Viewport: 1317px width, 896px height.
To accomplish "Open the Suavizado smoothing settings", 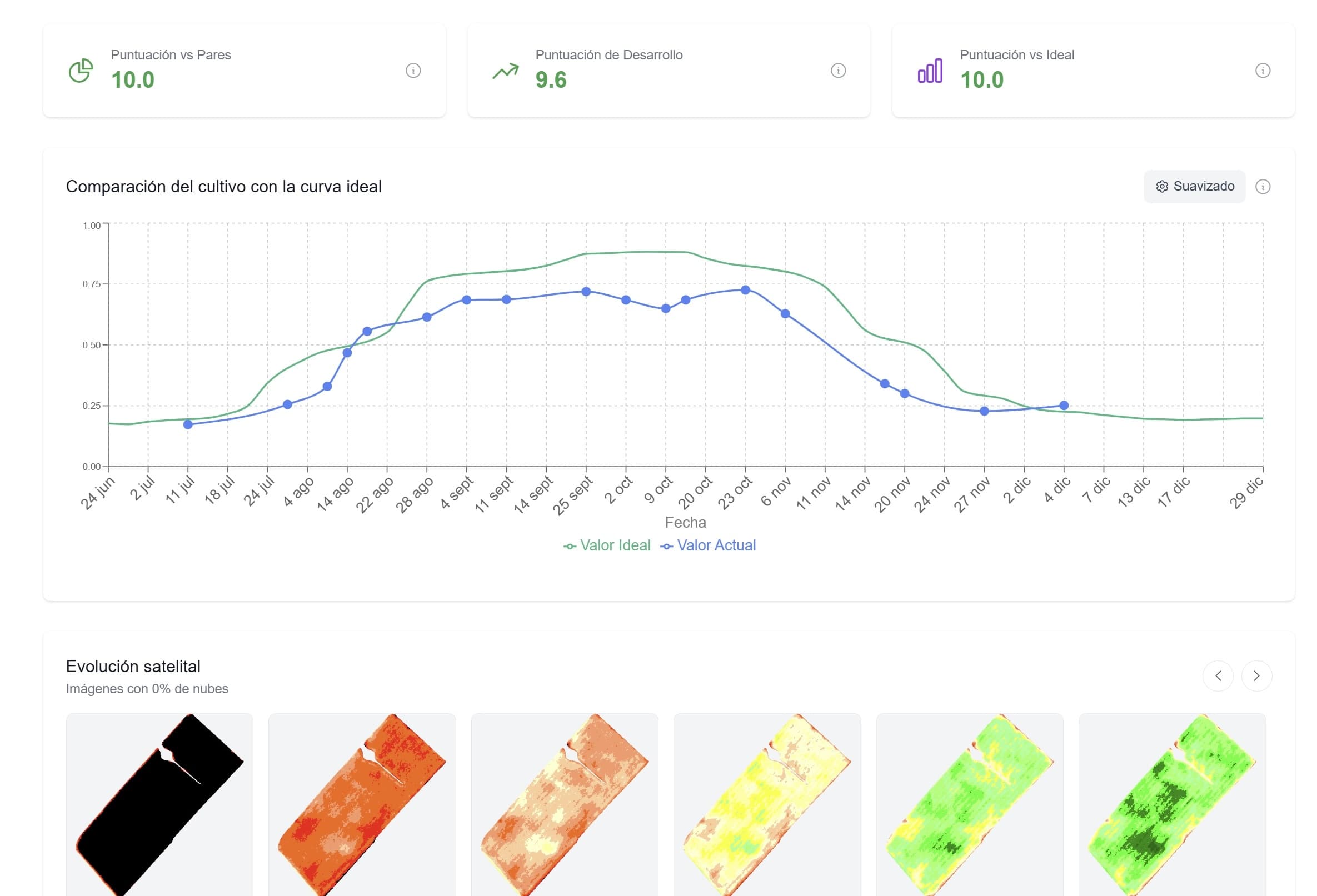I will click(x=1195, y=186).
